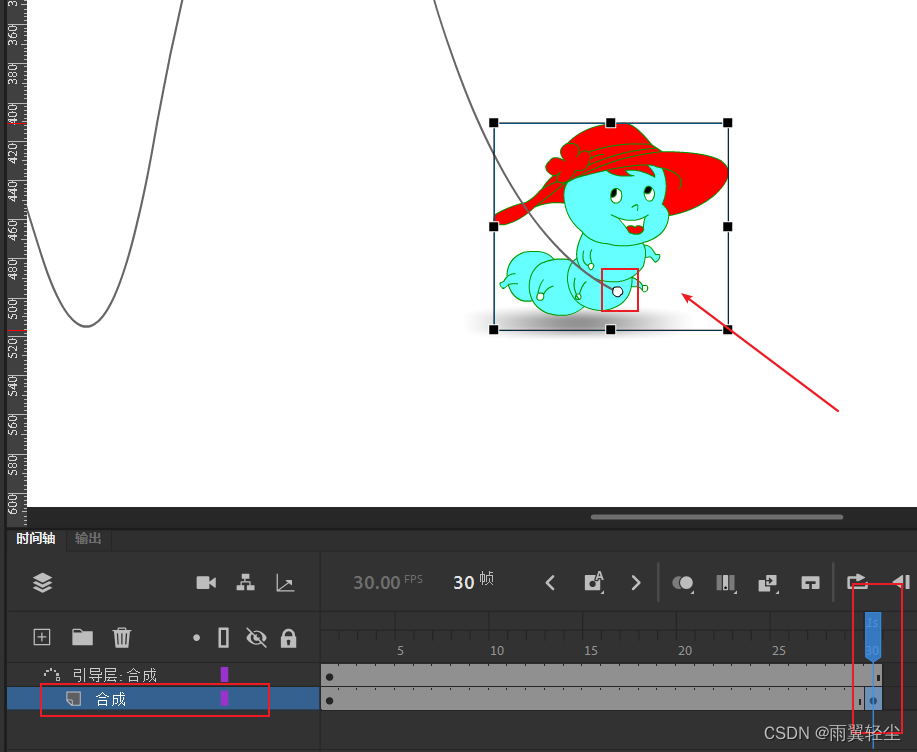Create a new layer folder
Screen dimensions: 917x752
82,637
